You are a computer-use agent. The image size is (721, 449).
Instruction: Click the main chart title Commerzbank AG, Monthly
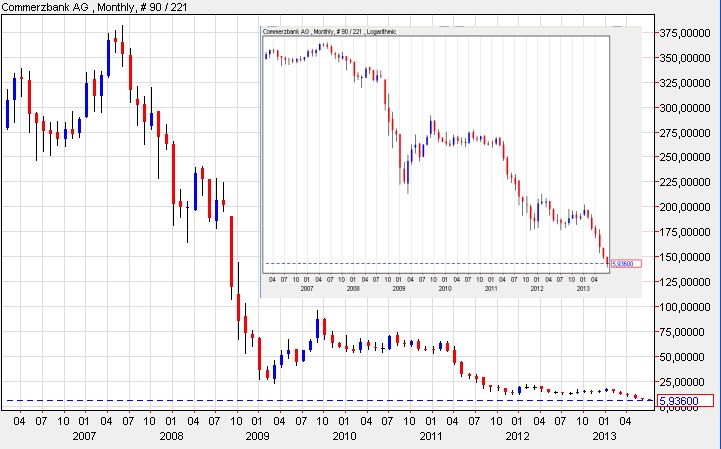pyautogui.click(x=94, y=7)
